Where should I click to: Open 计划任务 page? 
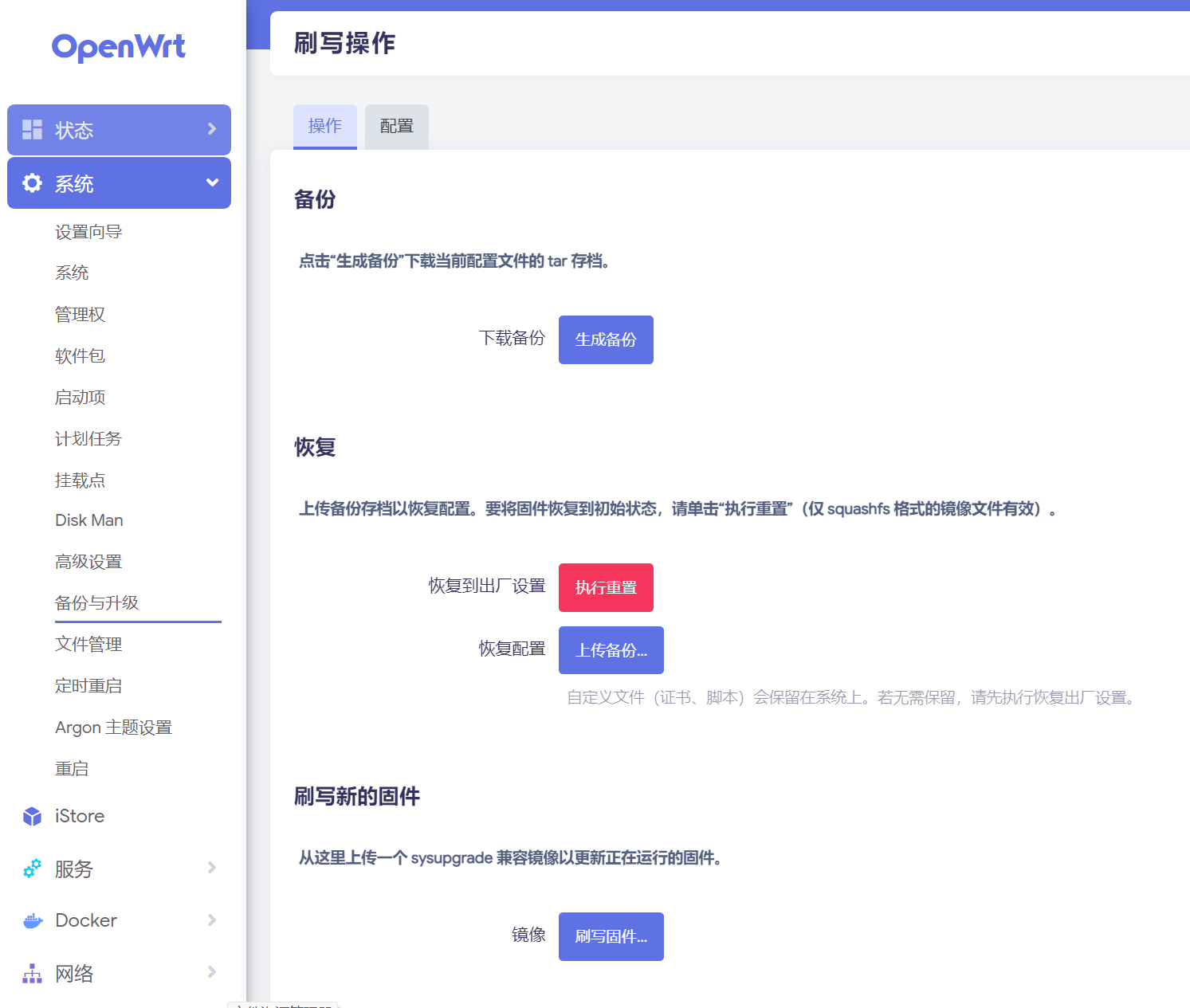tap(88, 439)
